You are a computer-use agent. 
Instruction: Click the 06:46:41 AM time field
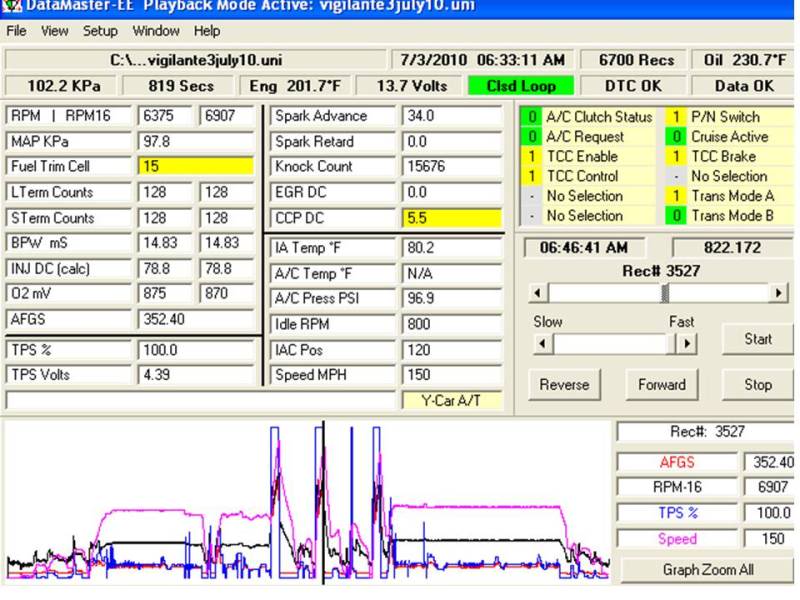[584, 248]
